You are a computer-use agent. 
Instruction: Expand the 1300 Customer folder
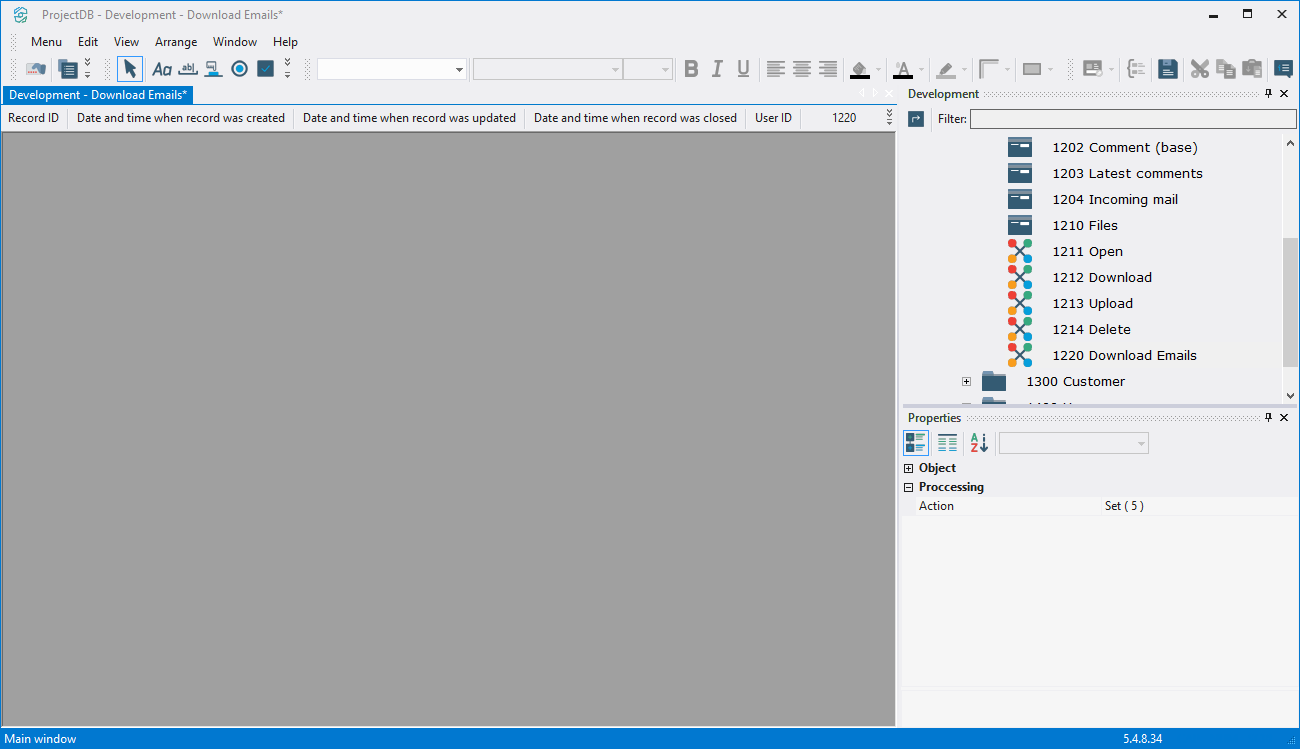click(966, 382)
